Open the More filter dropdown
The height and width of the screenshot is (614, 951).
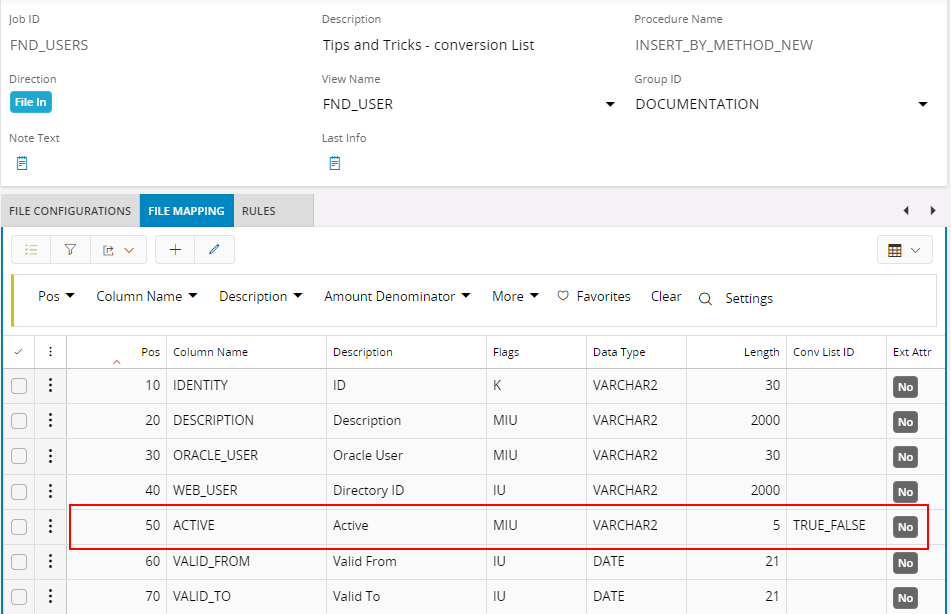513,296
